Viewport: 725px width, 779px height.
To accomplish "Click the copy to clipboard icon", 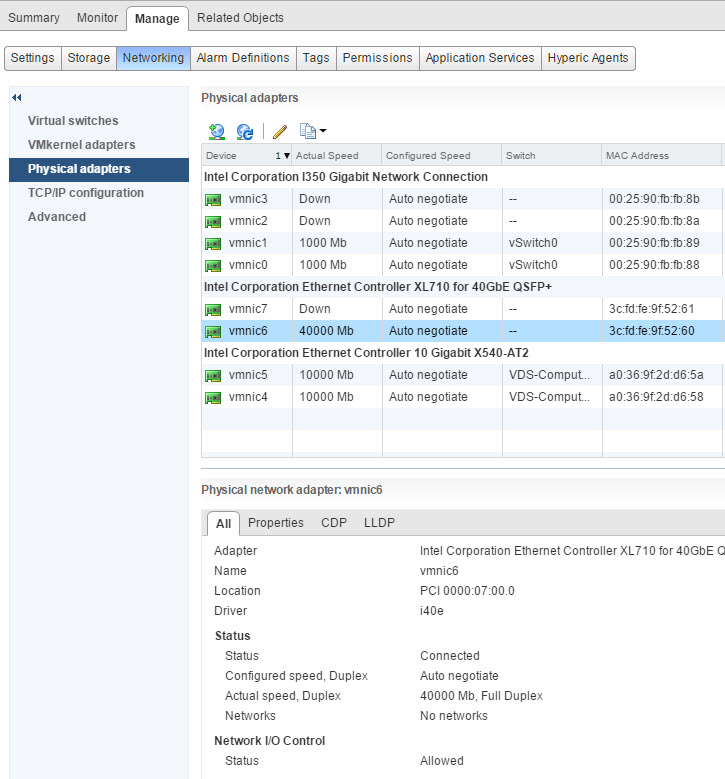I will click(x=308, y=131).
